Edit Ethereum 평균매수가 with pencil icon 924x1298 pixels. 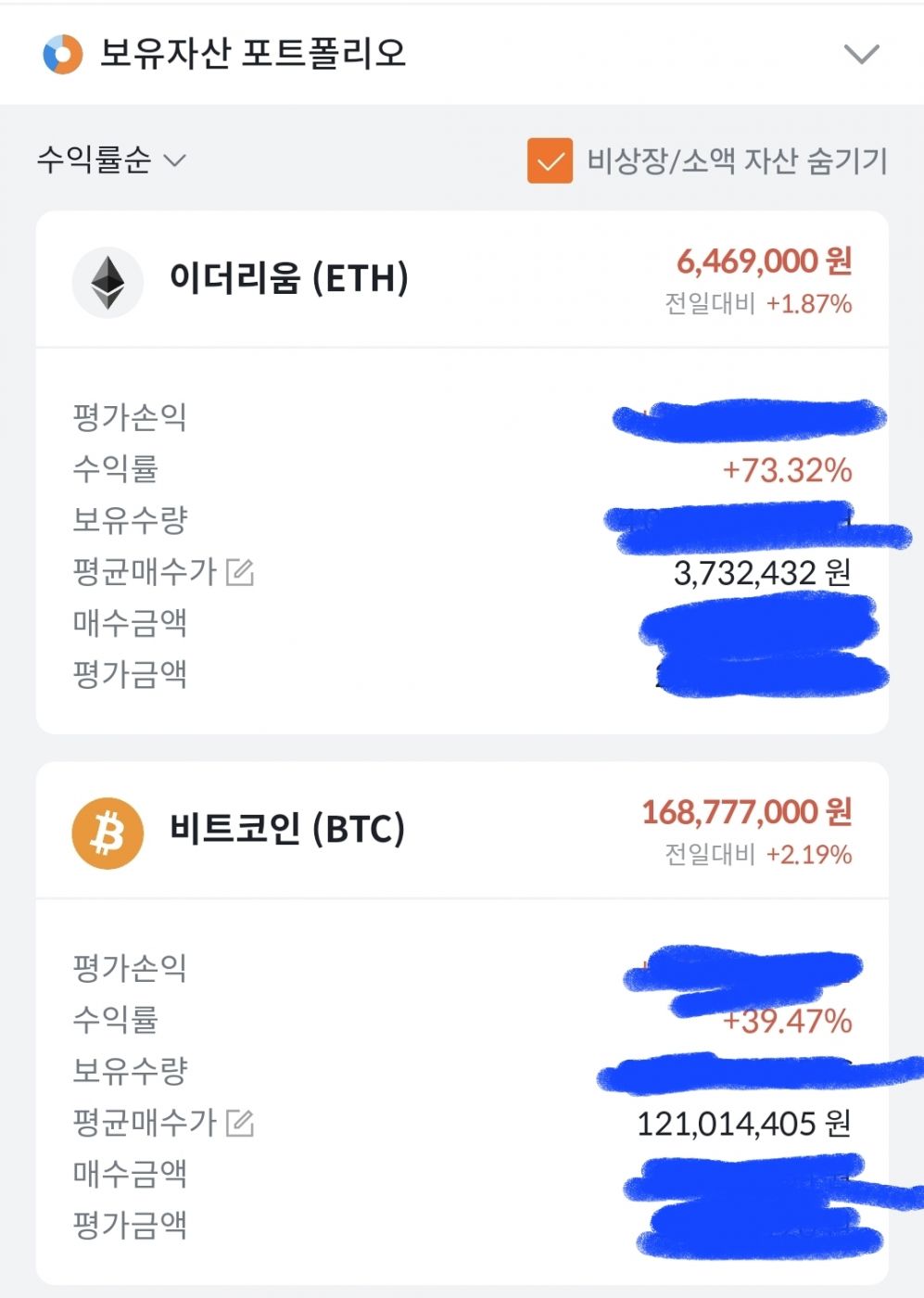point(240,572)
